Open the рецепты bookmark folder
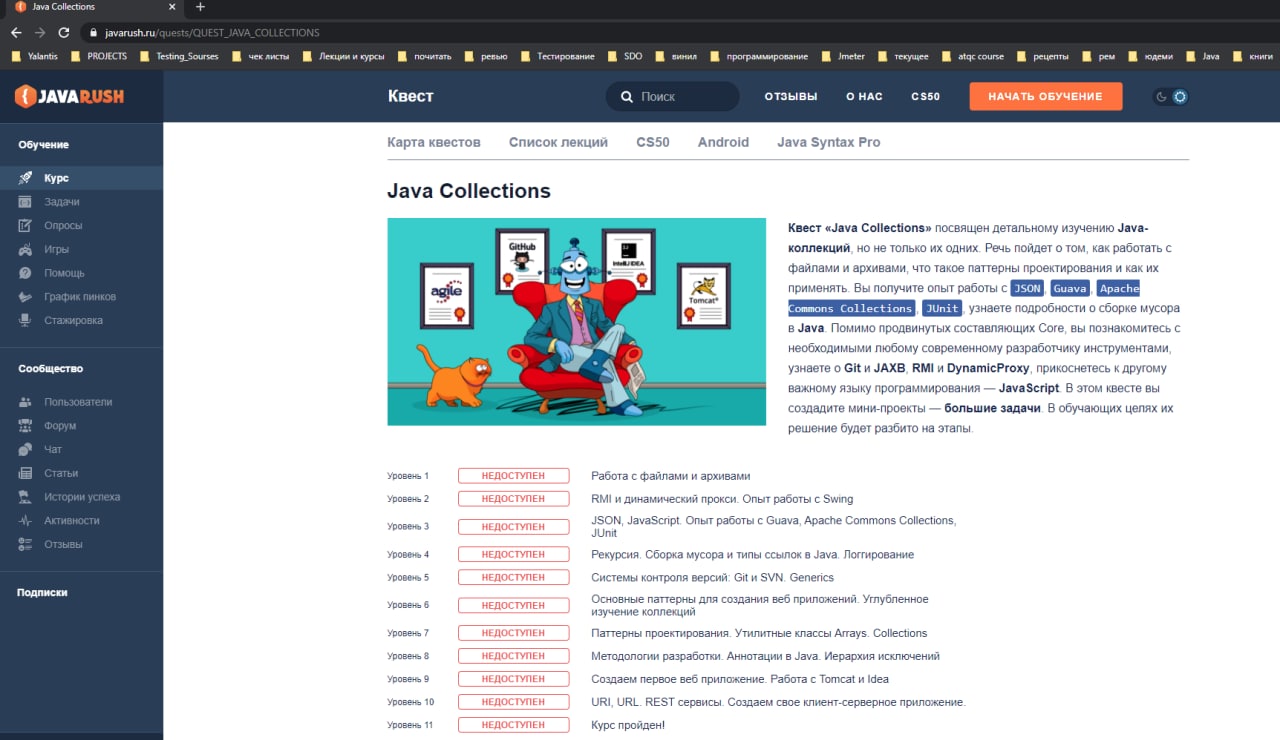The image size is (1280, 740). pos(1042,56)
